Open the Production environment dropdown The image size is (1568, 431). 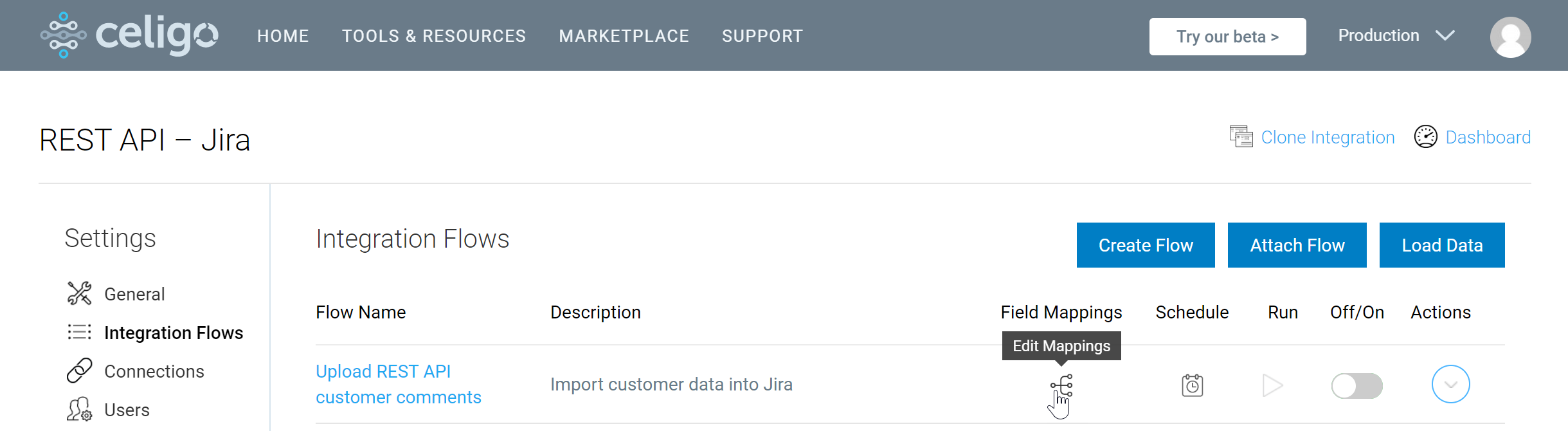[1396, 36]
